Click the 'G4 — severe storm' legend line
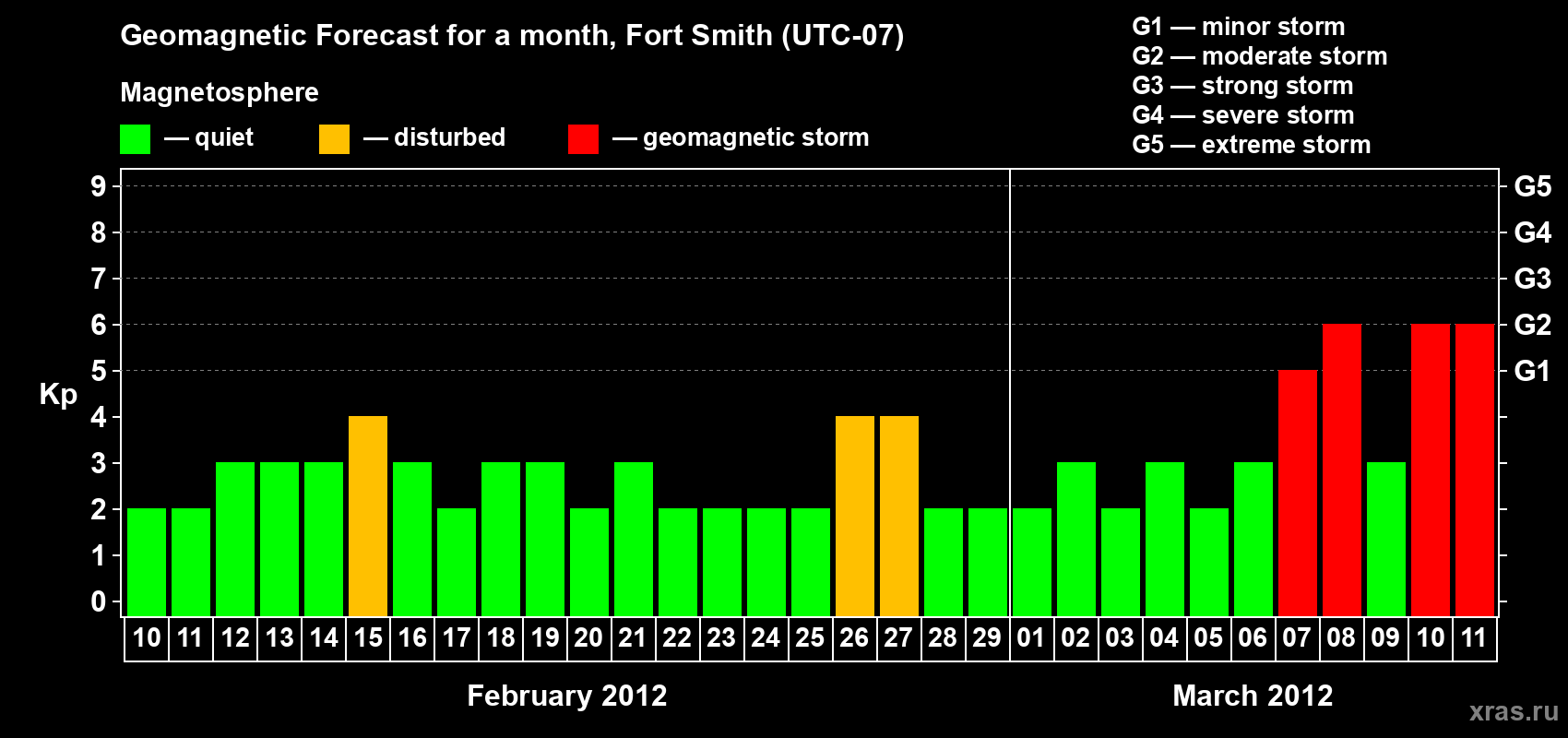Screen dimensions: 1568x738 click(x=1243, y=115)
